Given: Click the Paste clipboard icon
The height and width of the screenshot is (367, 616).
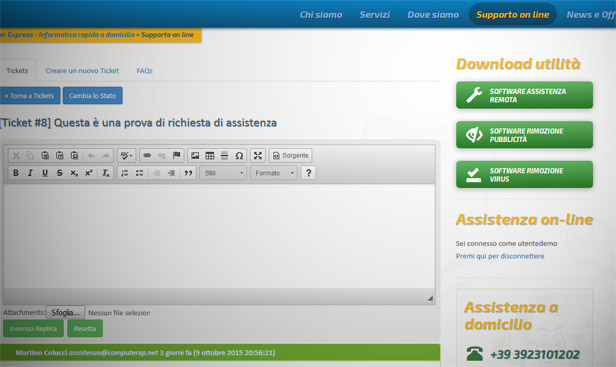Looking at the screenshot, I should click(45, 156).
